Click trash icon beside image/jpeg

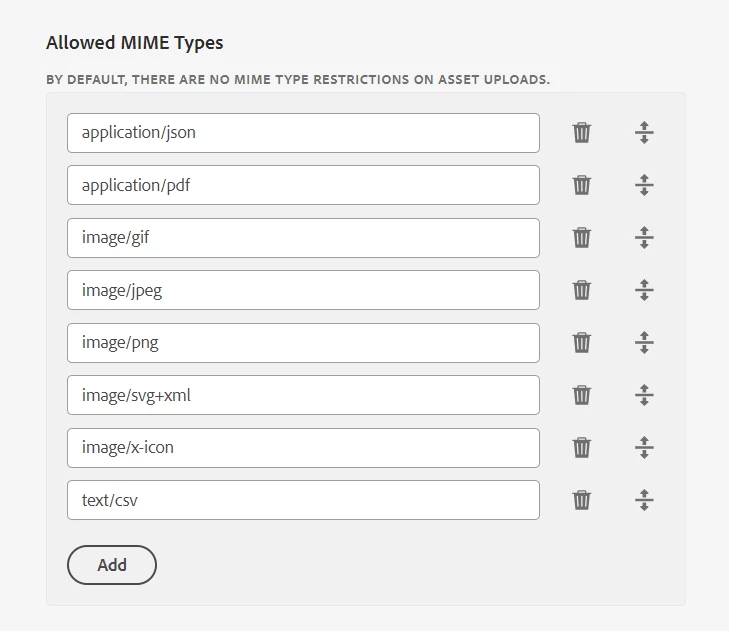(581, 290)
